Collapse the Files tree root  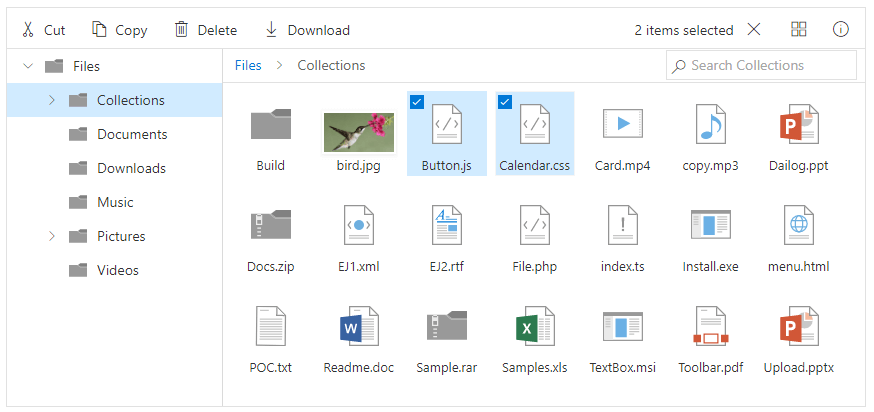27,67
